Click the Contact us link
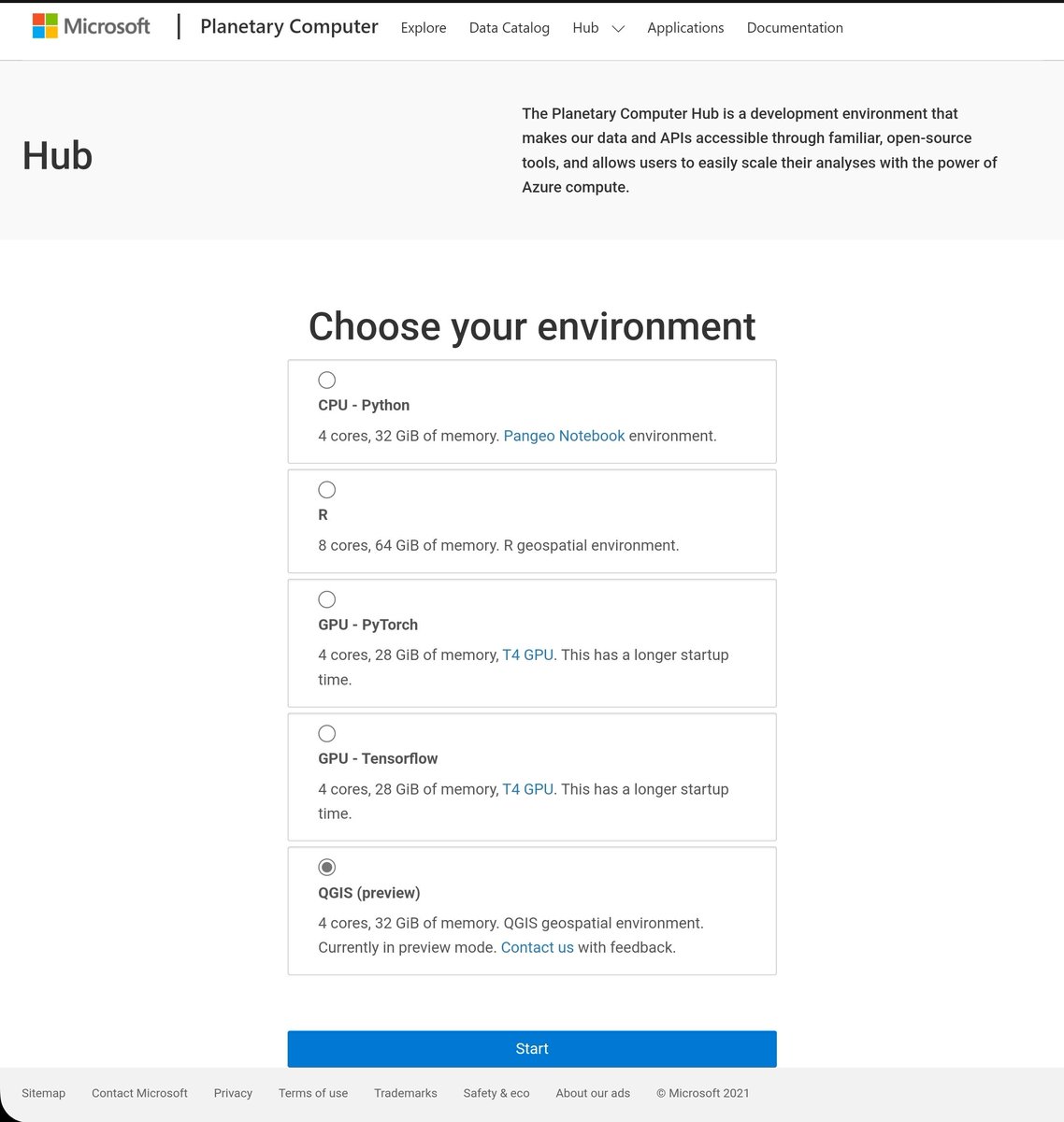 [x=537, y=947]
